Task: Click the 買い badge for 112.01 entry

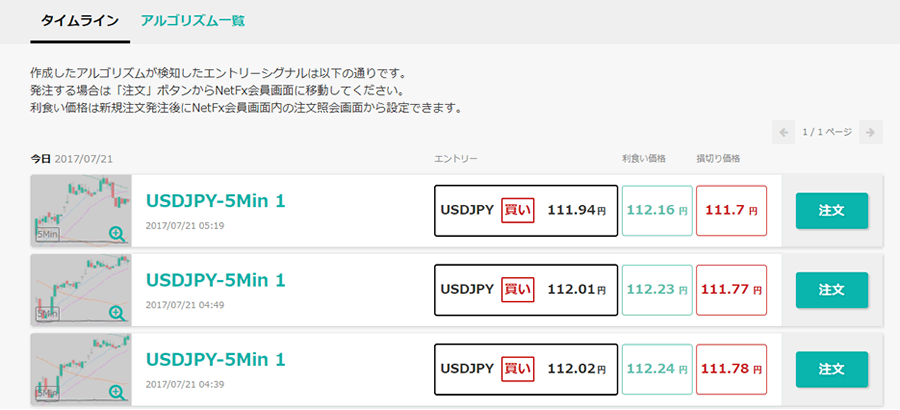Action: pos(518,290)
